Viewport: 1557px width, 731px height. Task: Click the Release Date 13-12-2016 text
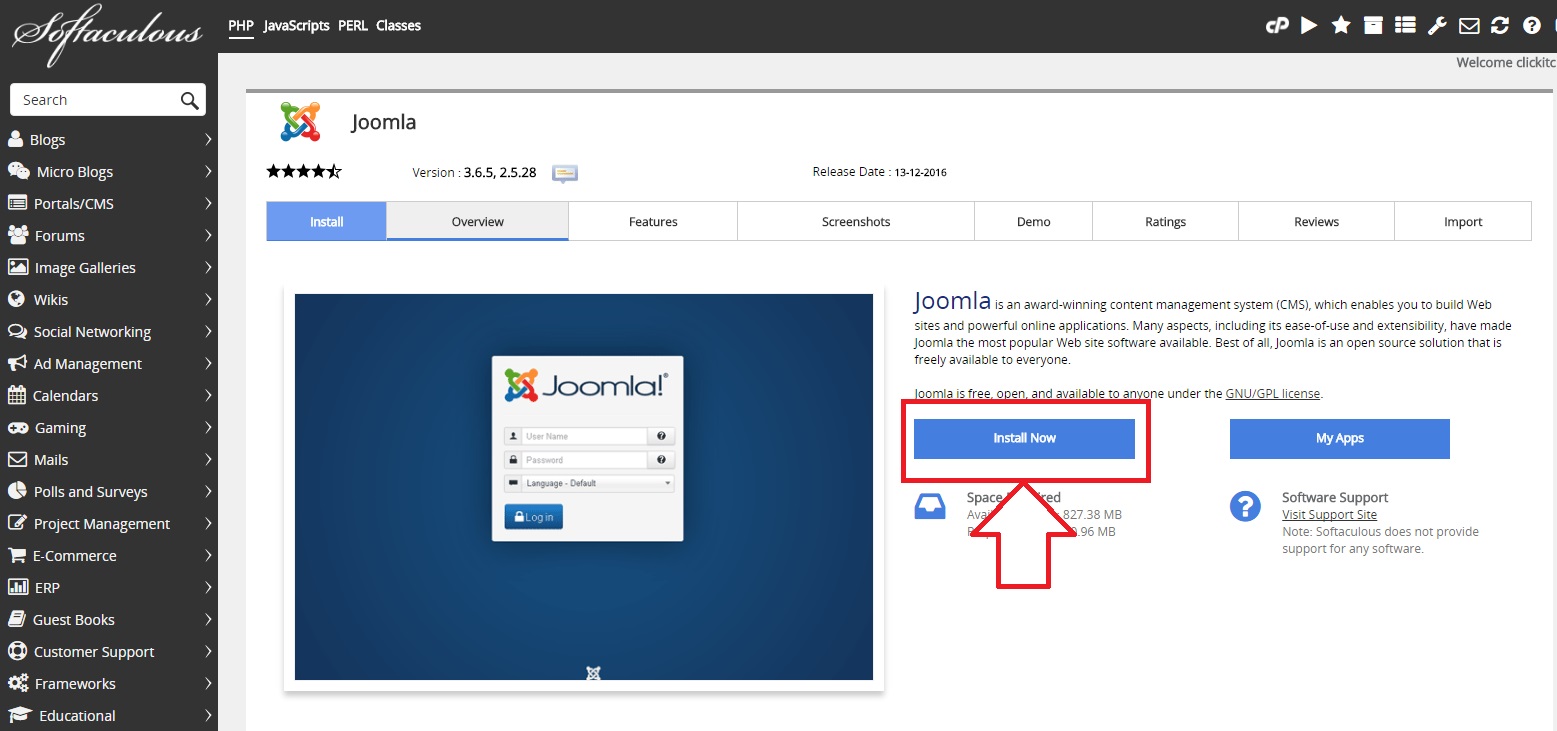coord(880,172)
